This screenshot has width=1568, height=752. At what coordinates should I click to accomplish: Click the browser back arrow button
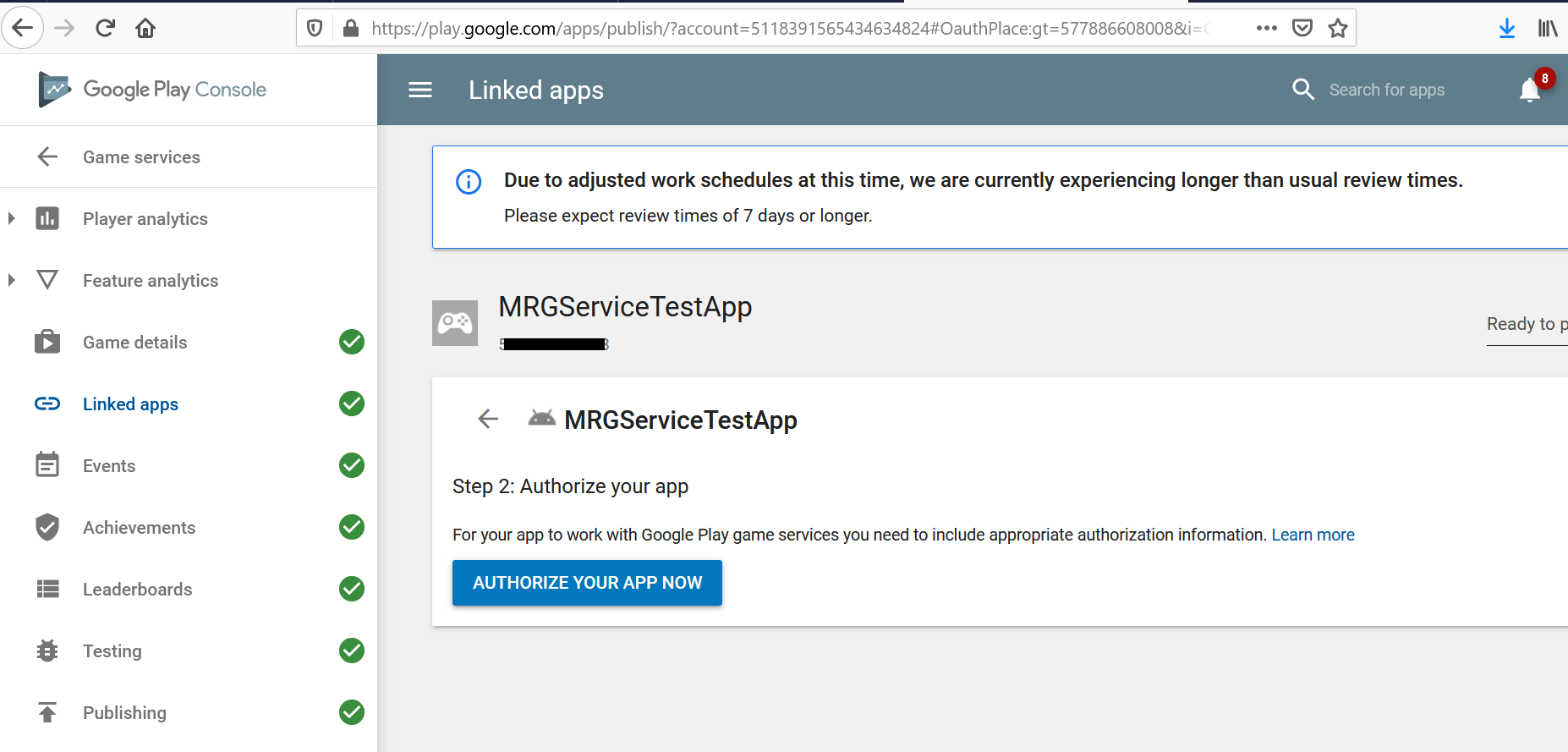(23, 28)
